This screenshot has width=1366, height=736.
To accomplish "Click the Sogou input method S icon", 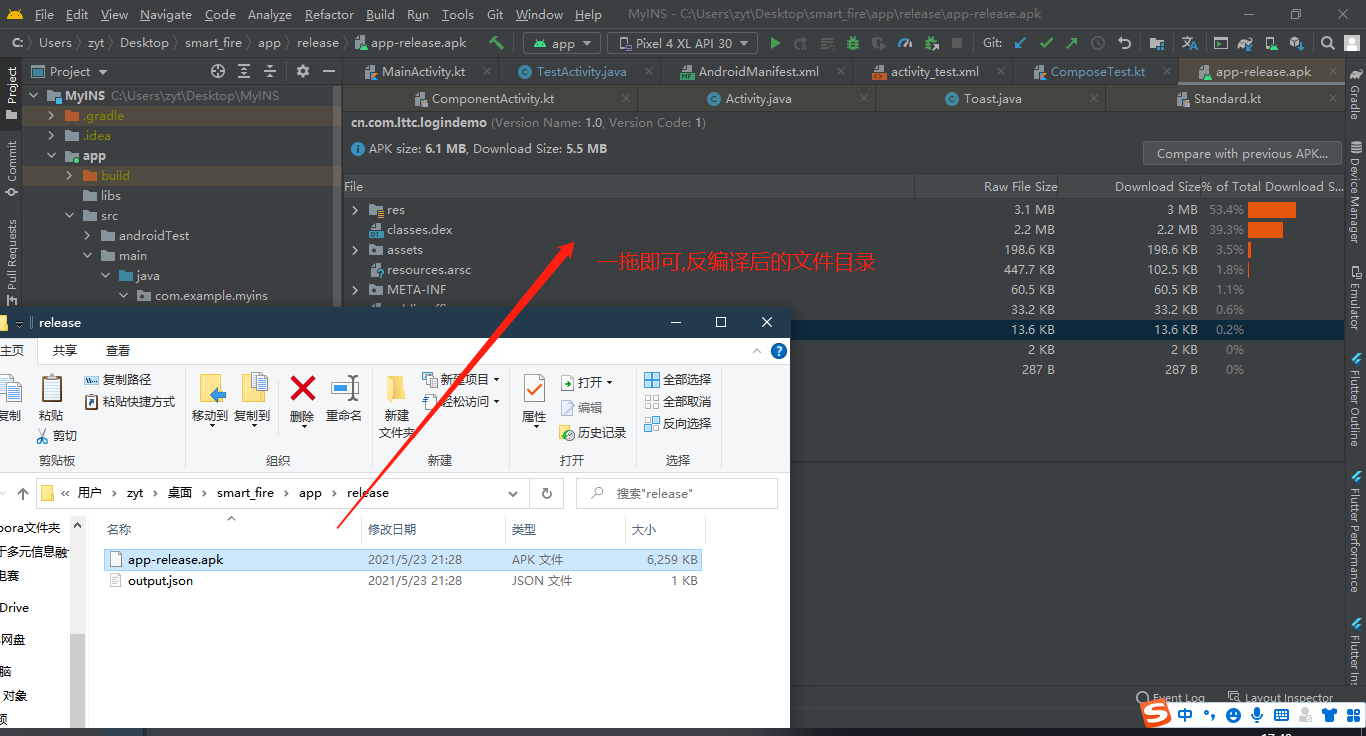I will coord(1157,715).
